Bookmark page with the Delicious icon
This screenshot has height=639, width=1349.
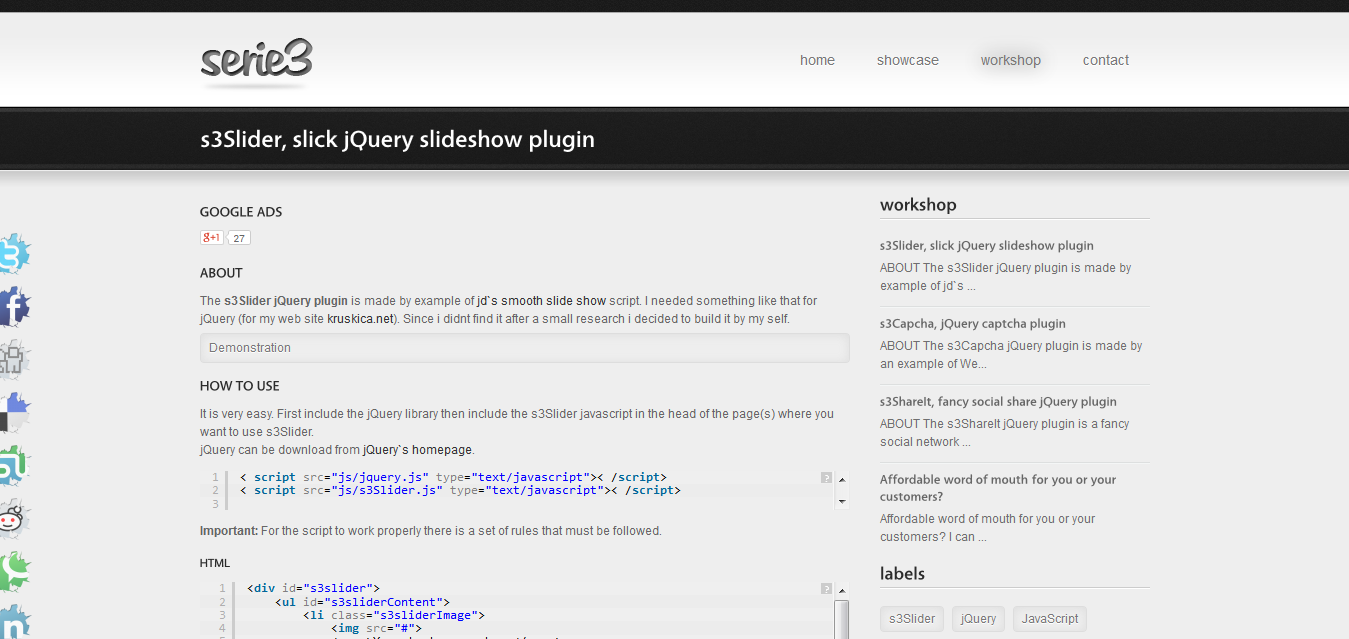tap(14, 412)
